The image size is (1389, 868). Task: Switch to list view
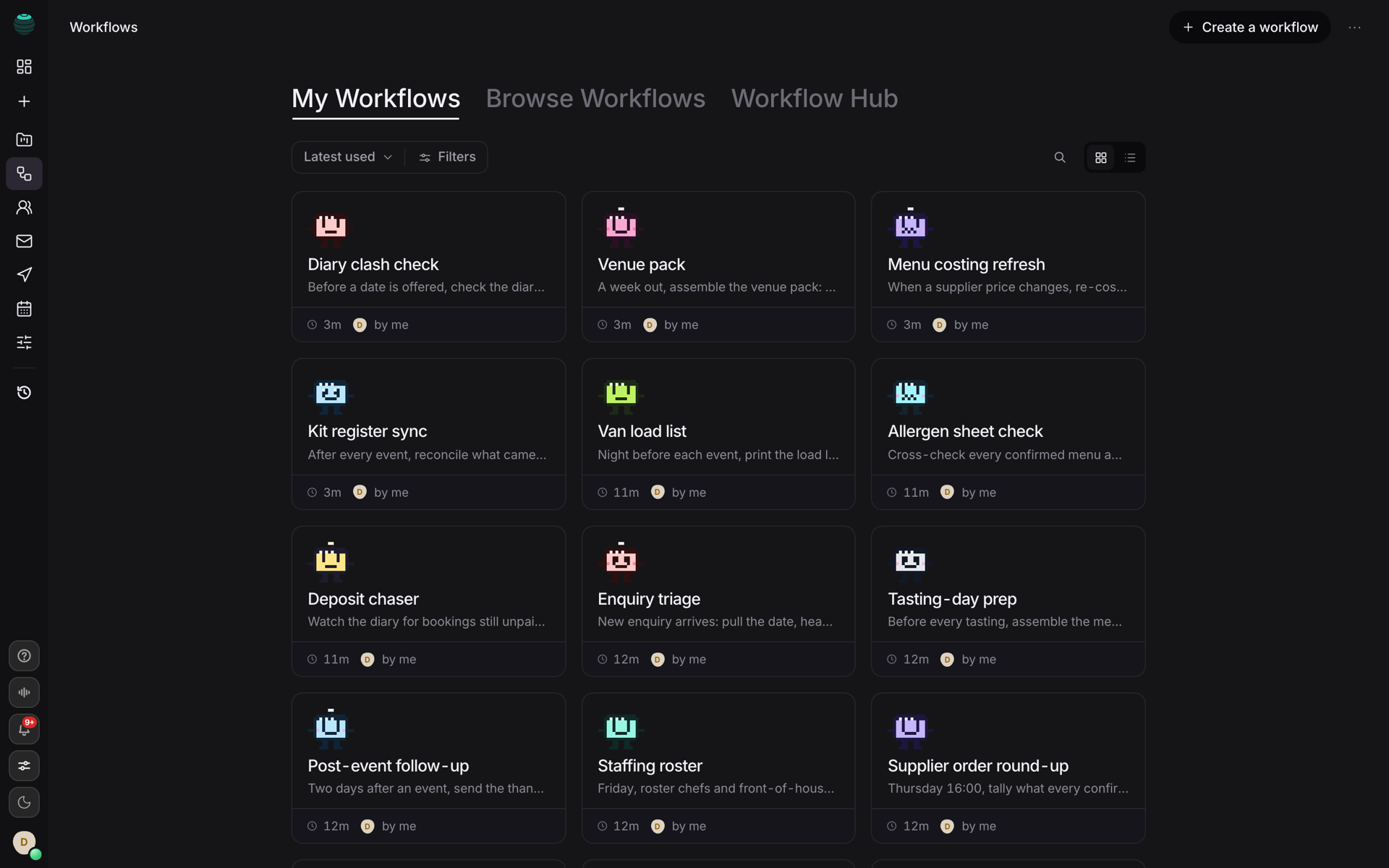tap(1130, 158)
